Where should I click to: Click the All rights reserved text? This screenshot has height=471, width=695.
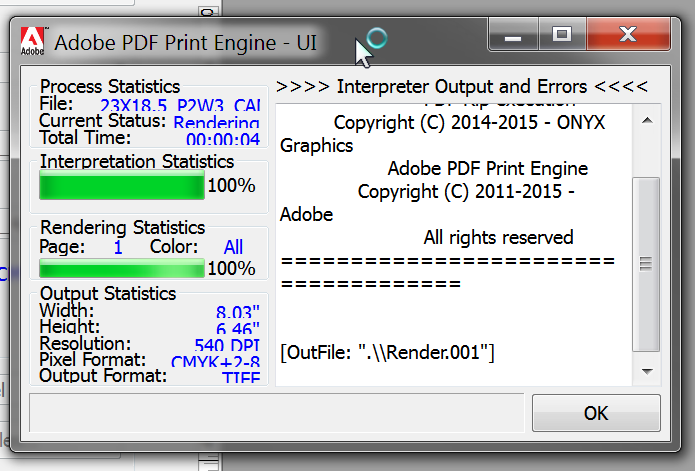[498, 237]
